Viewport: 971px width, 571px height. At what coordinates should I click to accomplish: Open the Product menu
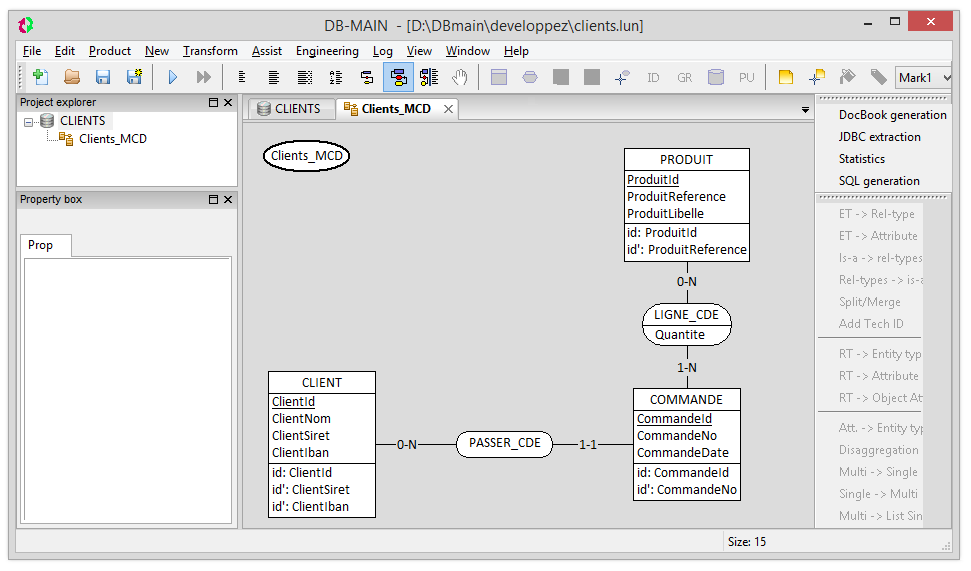[x=110, y=51]
